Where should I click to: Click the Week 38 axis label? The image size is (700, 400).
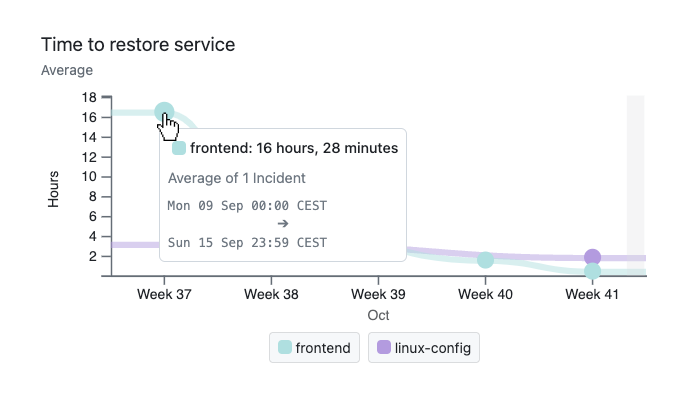(x=271, y=295)
